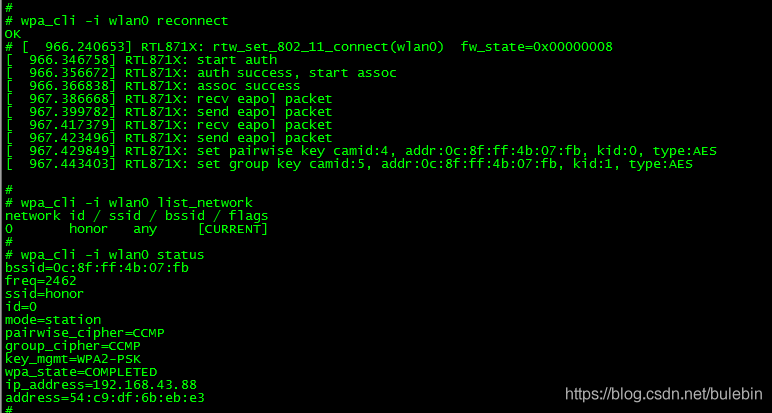Screen dimensions: 772x413
Task: Click the ip_address=192.168.43.88 line
Action: pos(100,385)
